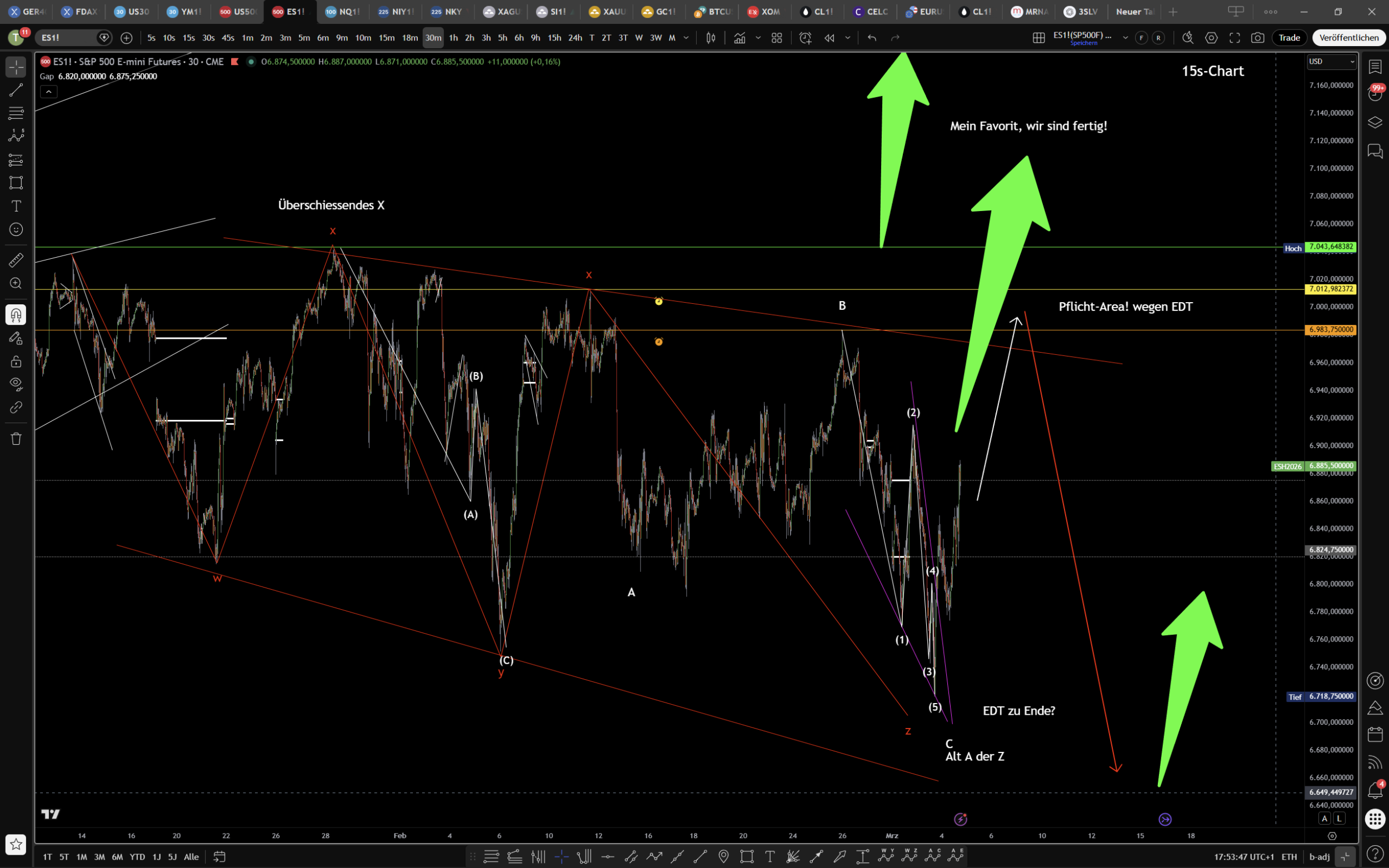Image resolution: width=1389 pixels, height=868 pixels.
Task: Select the text annotation tool
Action: pos(16,206)
